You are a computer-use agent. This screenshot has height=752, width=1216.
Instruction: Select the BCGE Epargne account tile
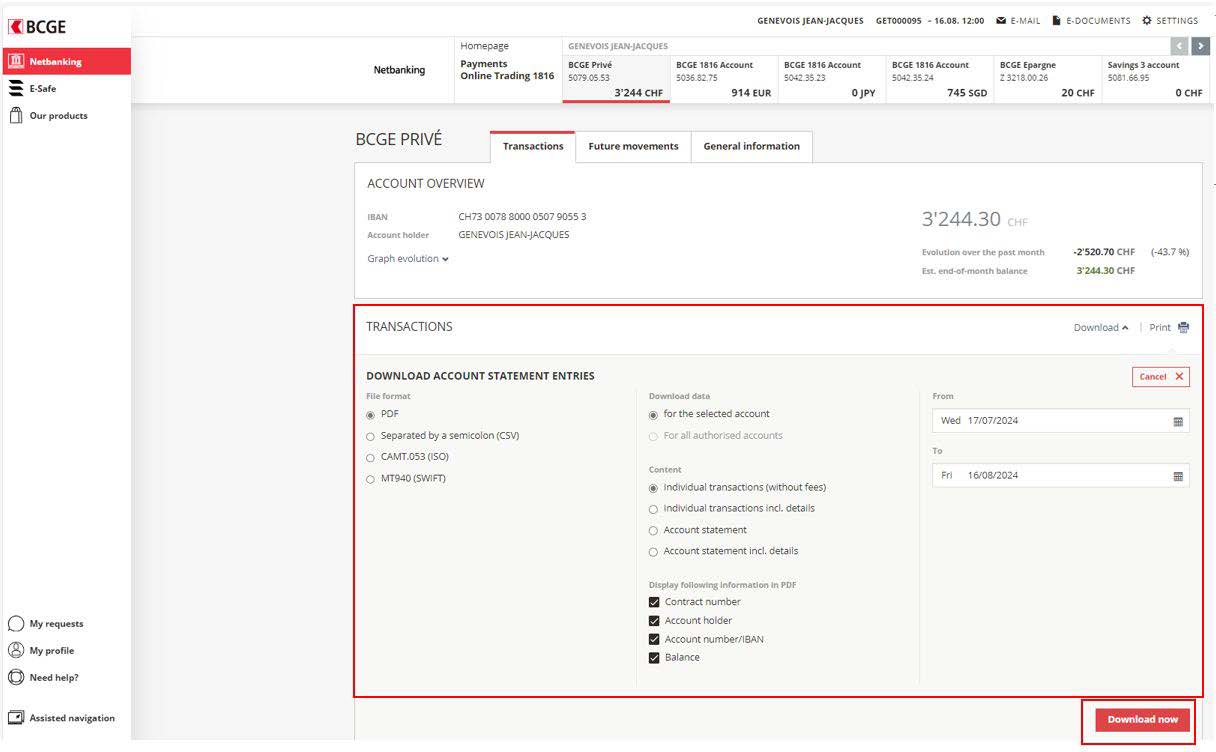[1047, 79]
